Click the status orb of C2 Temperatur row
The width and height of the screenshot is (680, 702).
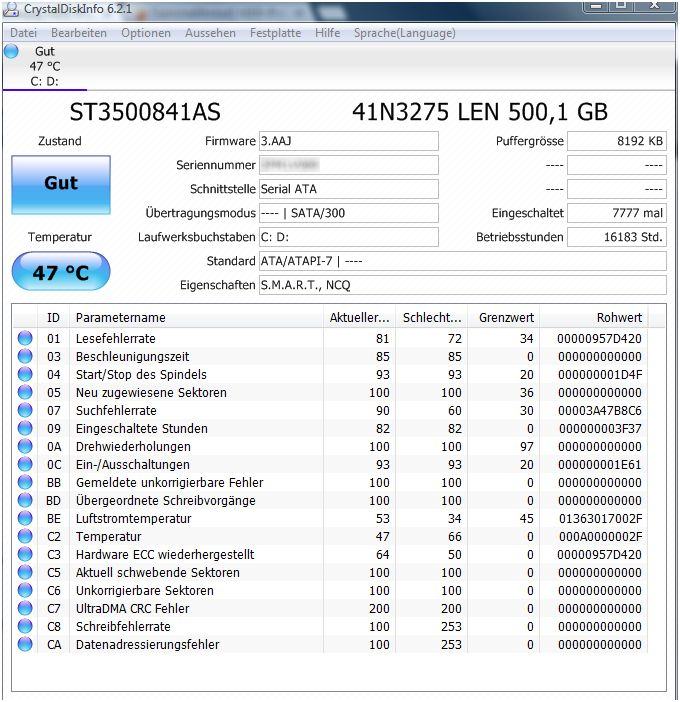pyautogui.click(x=25, y=536)
